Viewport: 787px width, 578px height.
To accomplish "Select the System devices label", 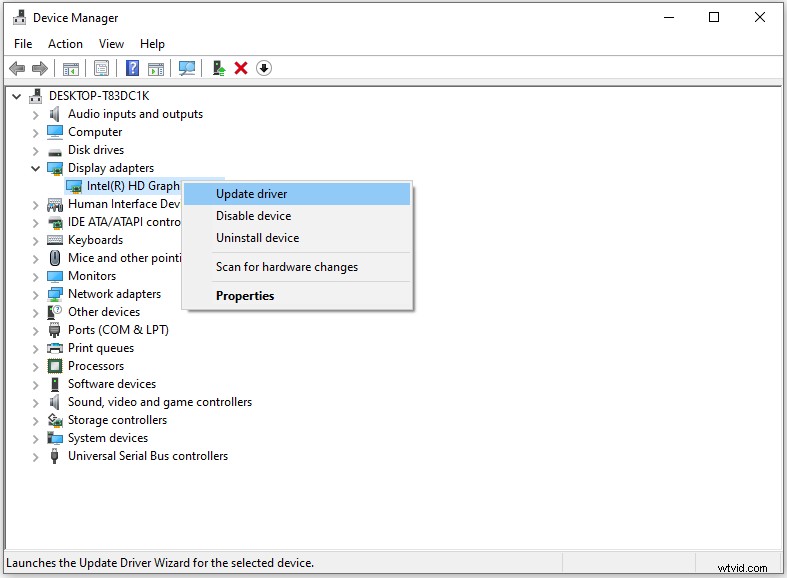I will point(108,438).
